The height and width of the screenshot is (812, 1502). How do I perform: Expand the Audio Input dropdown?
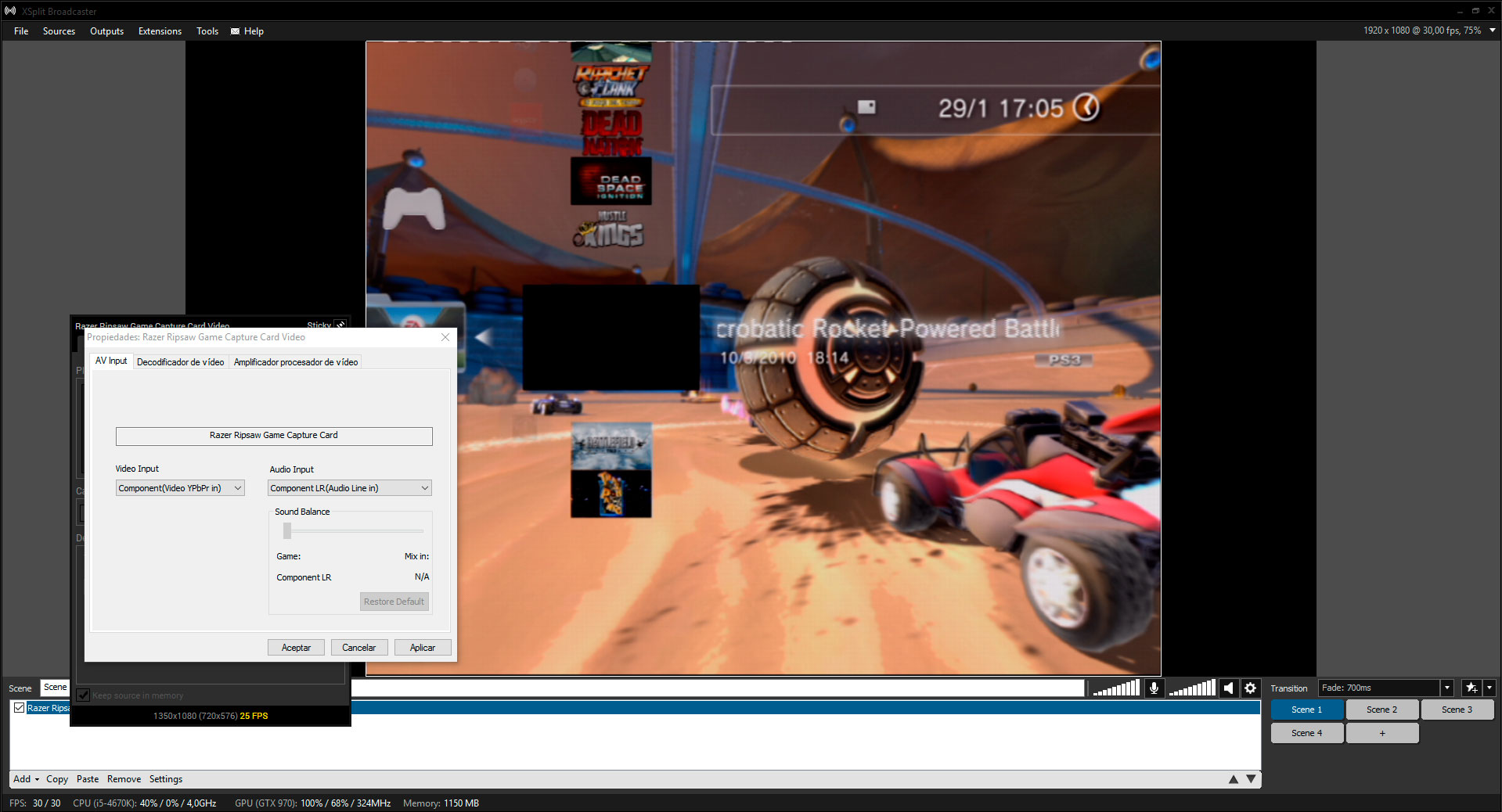[x=350, y=488]
